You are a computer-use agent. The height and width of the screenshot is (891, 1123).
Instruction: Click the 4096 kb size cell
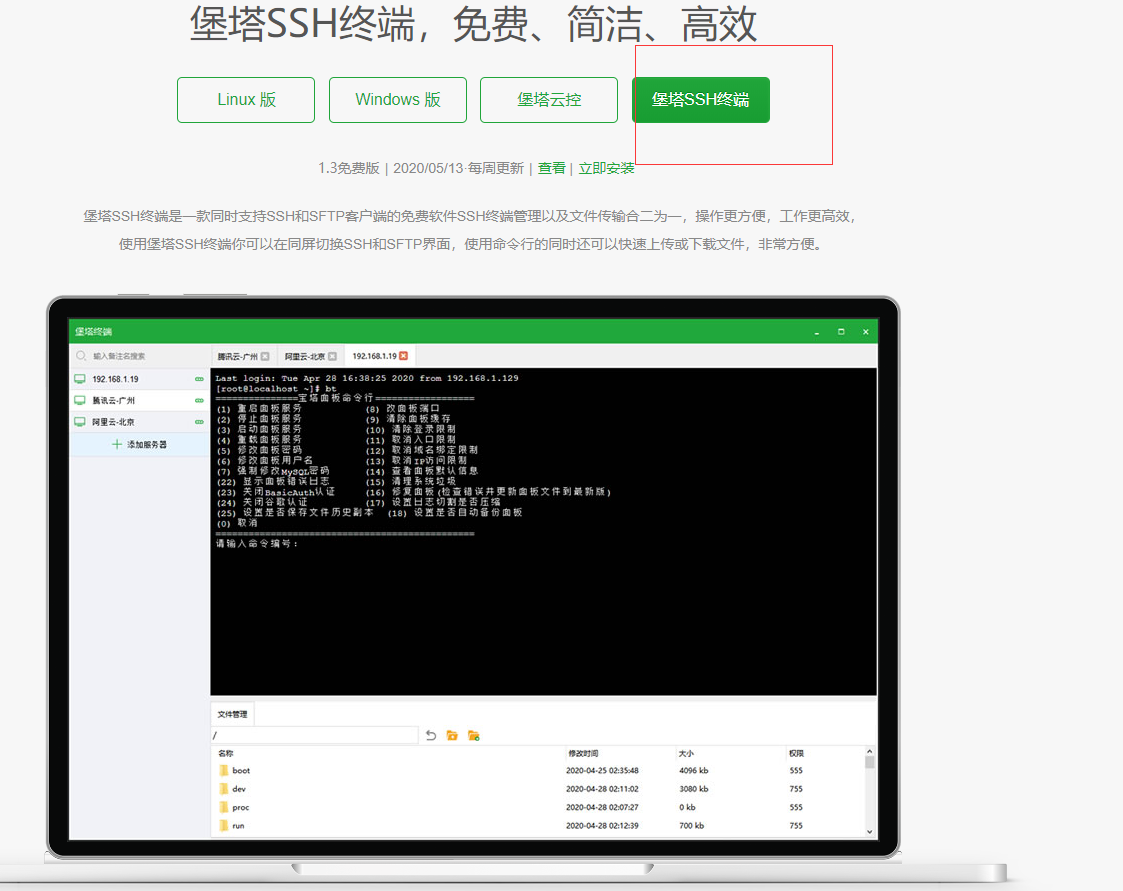pos(693,771)
